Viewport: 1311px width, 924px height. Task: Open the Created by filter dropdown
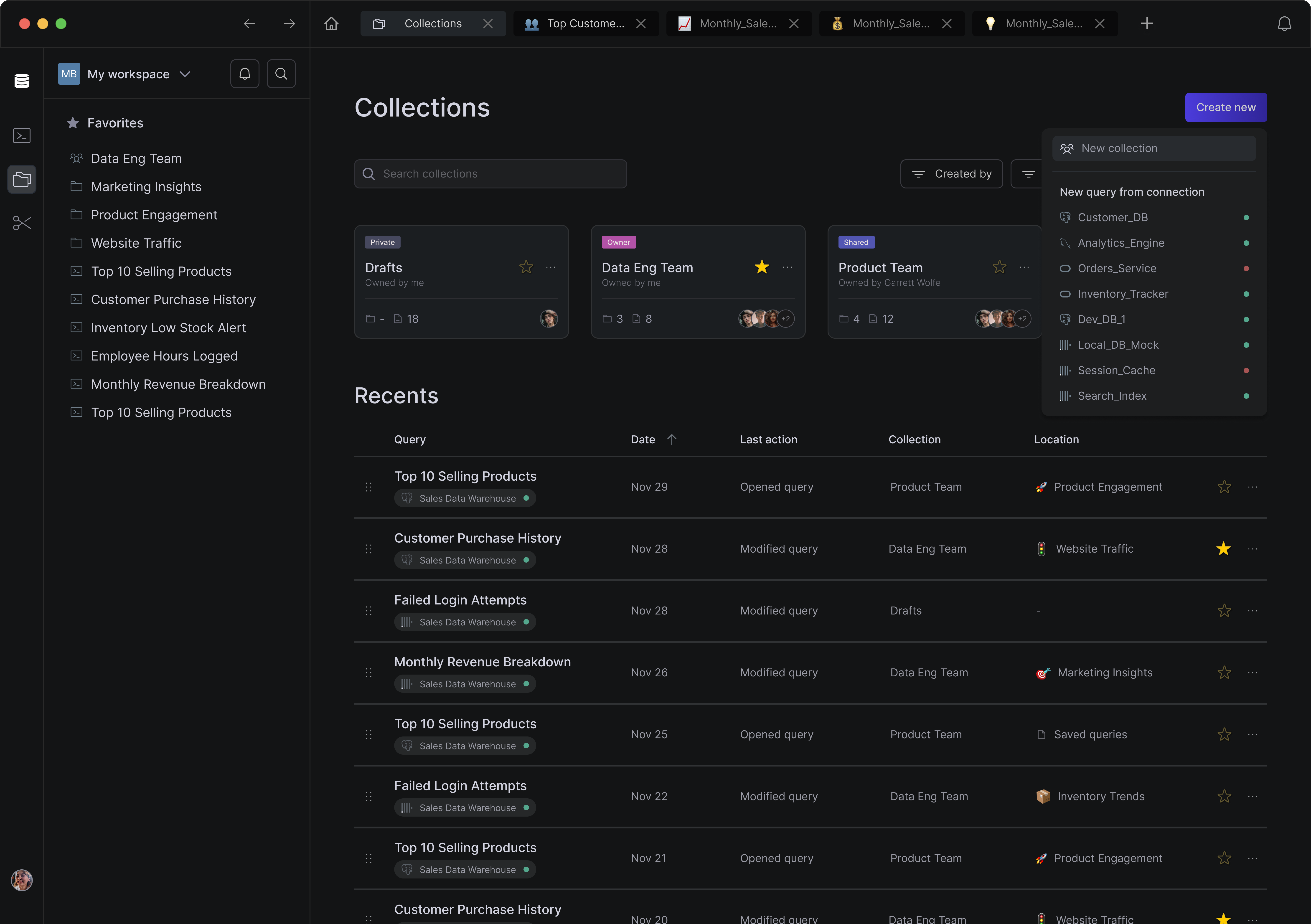pos(951,174)
